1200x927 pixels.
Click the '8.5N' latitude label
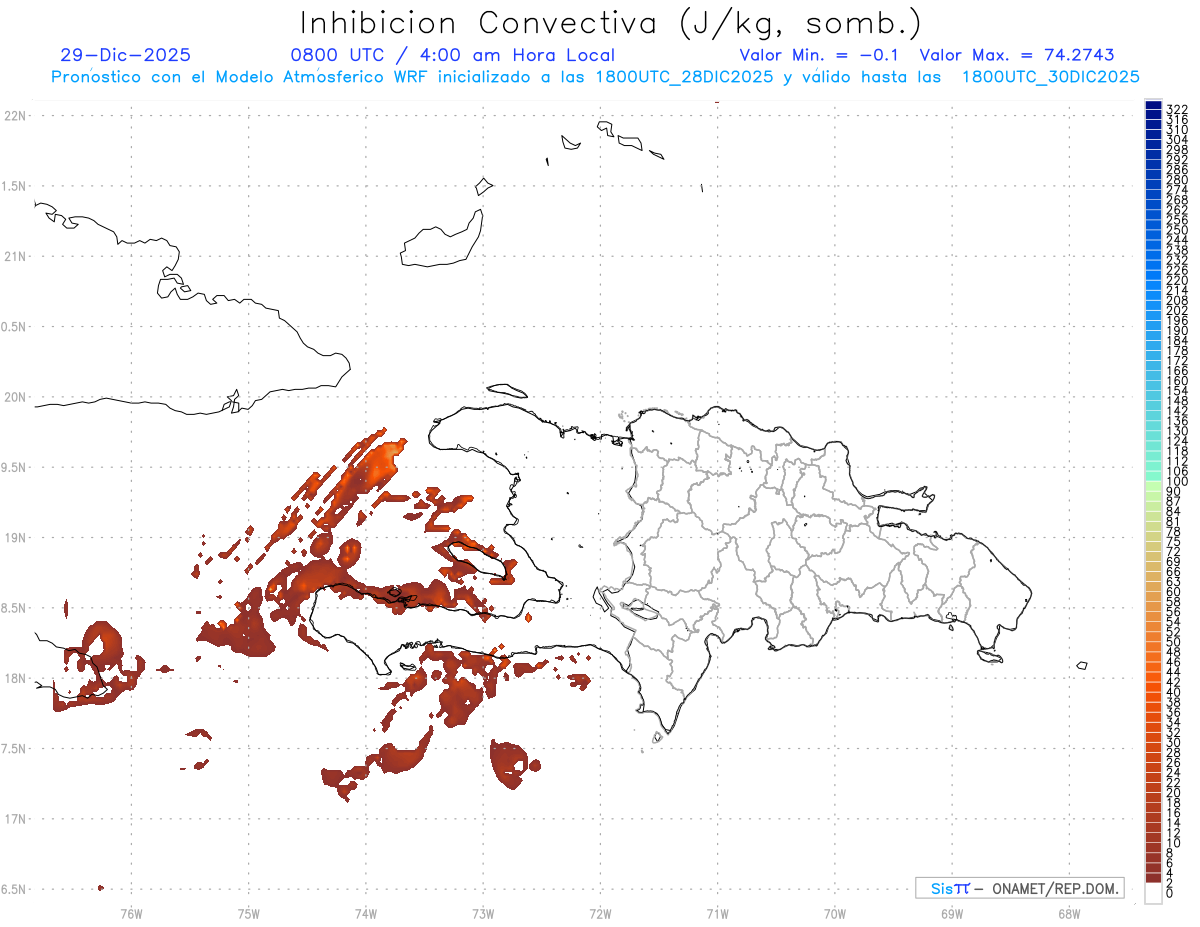click(x=14, y=608)
